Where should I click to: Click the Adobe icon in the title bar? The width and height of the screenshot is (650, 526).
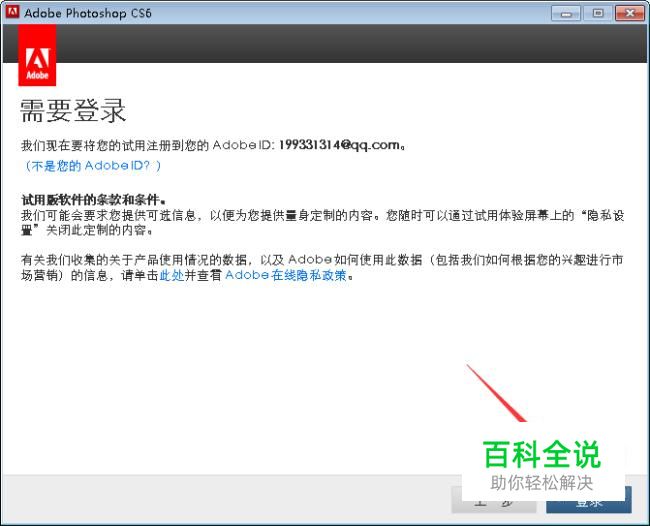(12, 12)
